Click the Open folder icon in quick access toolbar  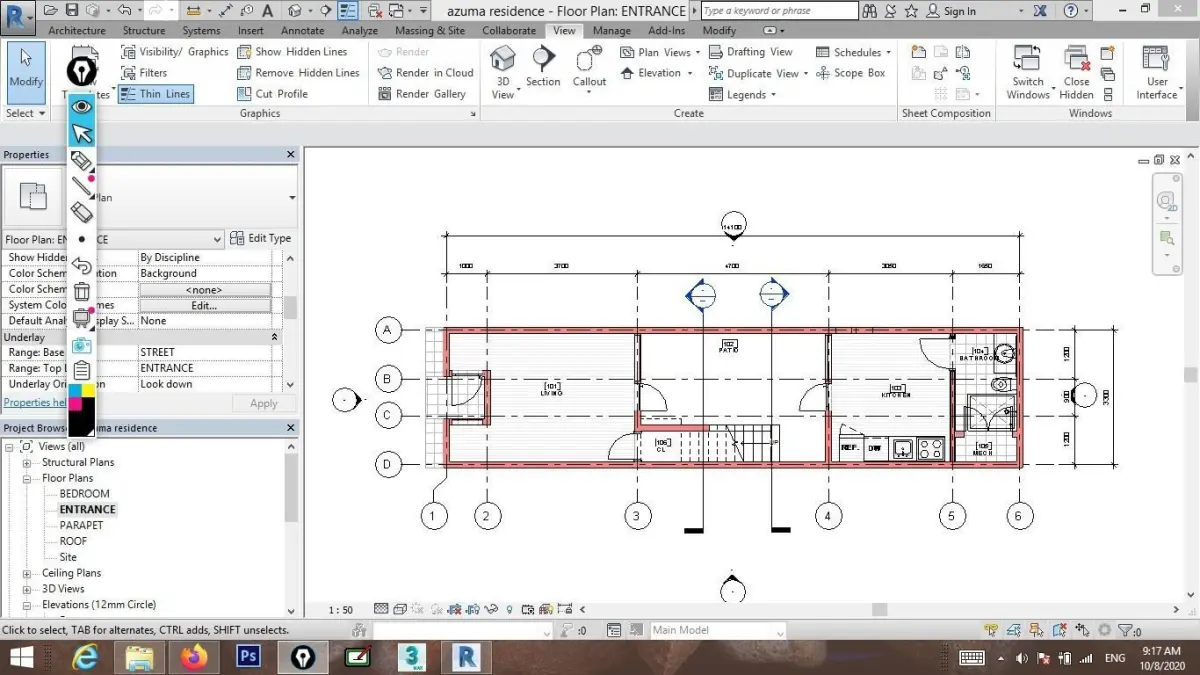coord(49,10)
